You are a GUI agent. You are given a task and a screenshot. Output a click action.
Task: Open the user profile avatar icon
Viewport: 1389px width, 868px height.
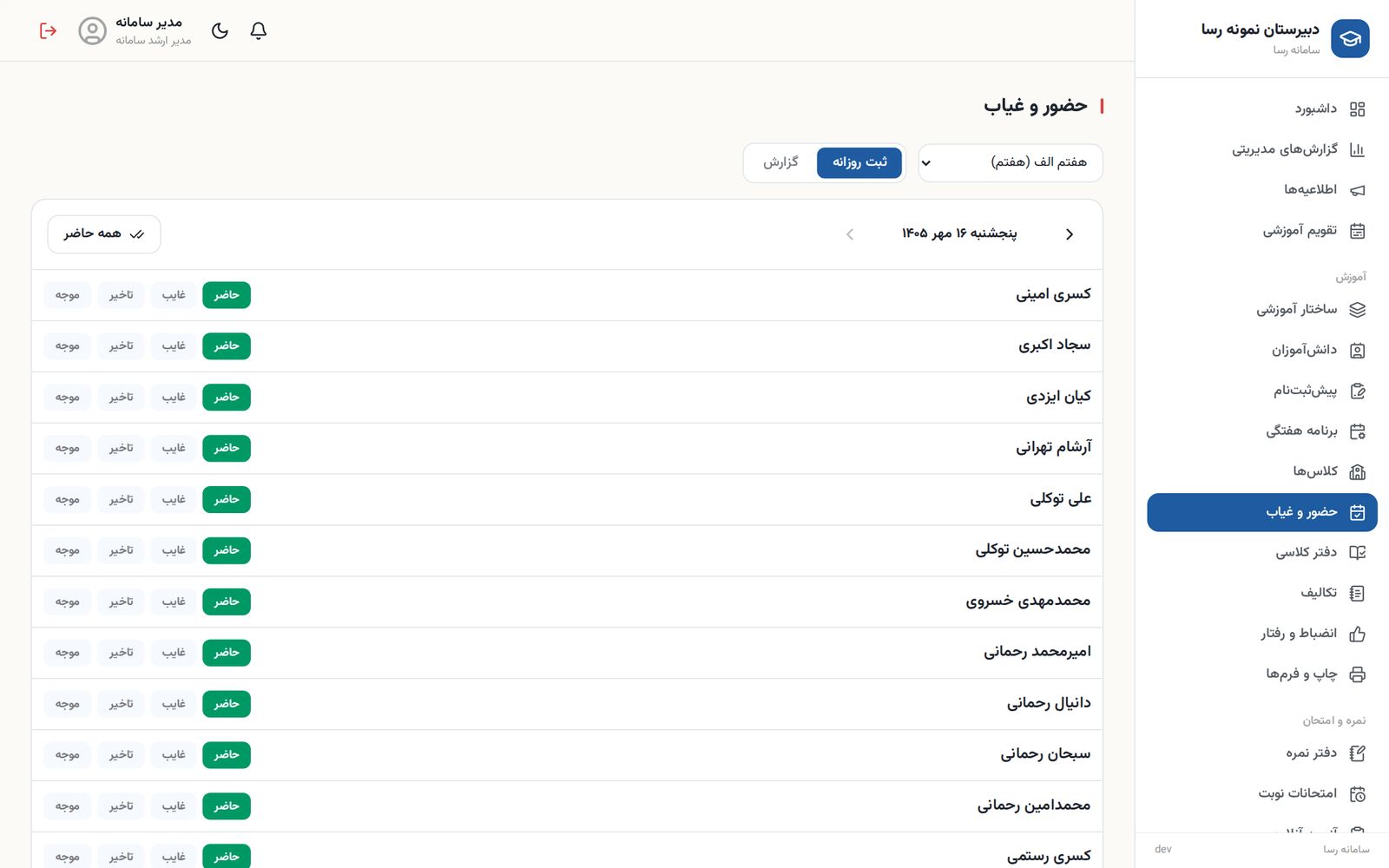click(92, 30)
